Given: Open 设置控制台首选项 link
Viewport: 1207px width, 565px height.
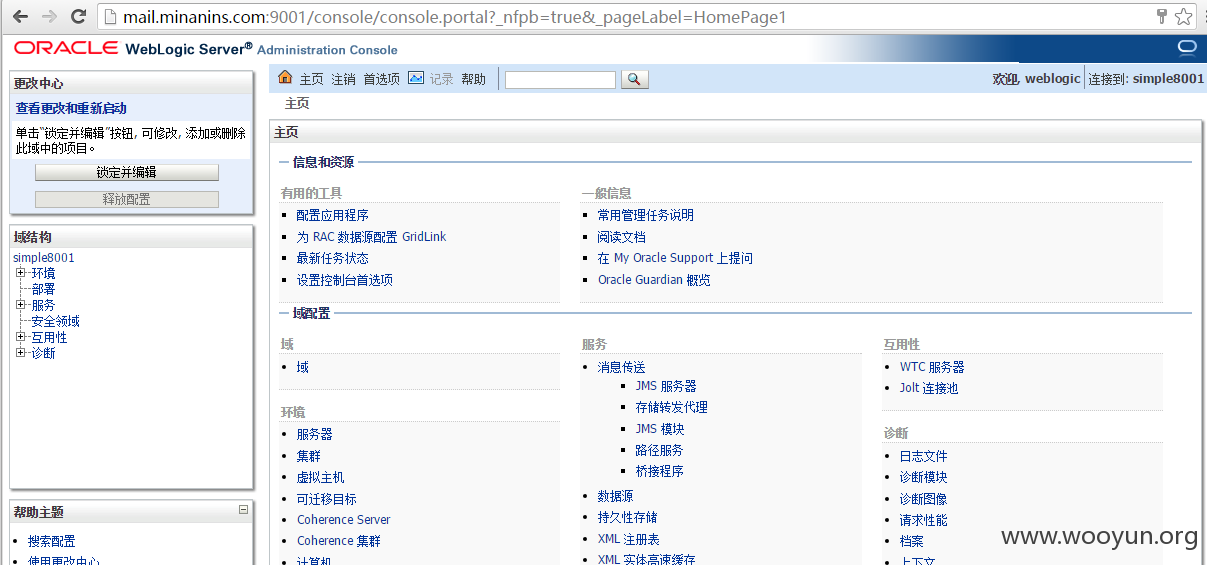Looking at the screenshot, I should [345, 280].
